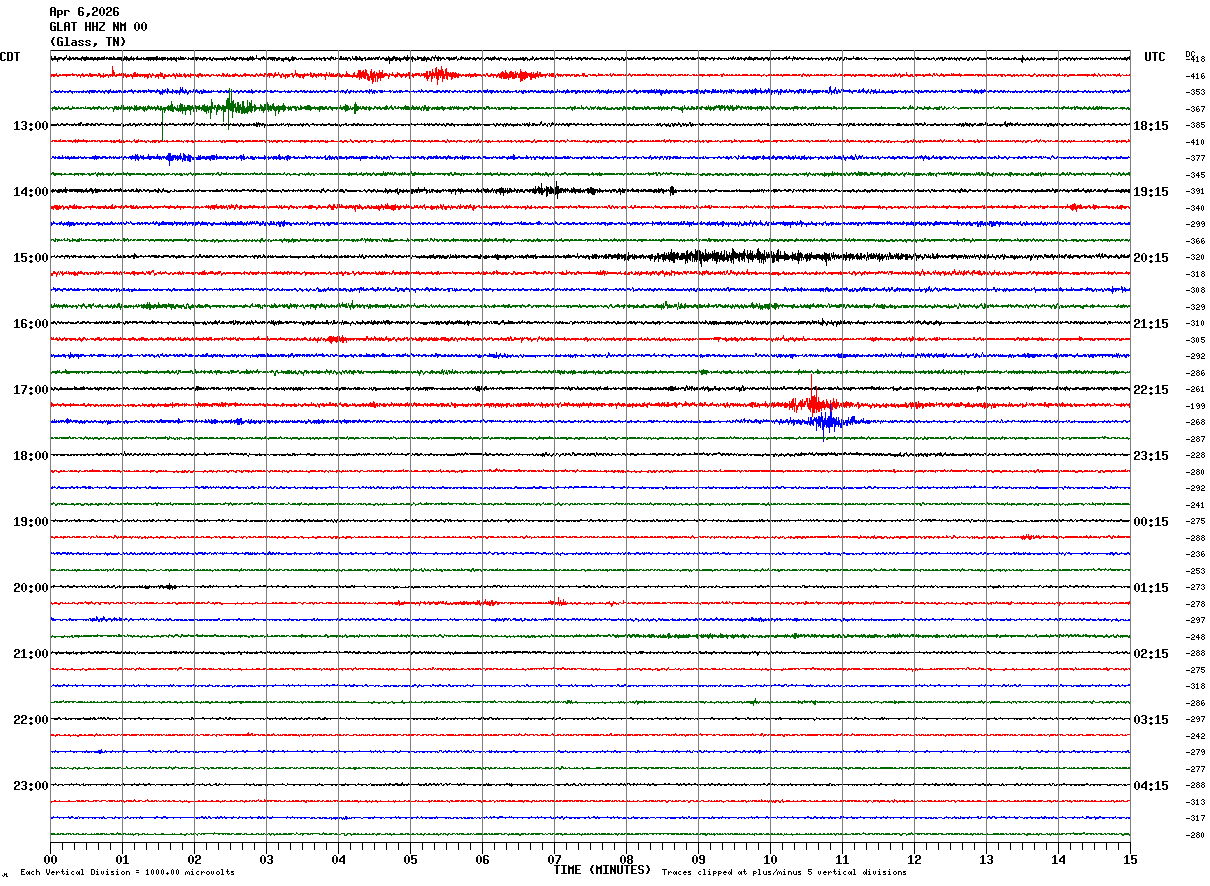Viewport: 1210px width, 886px height.
Task: Click minute tick label 07 on the axis
Action: [x=554, y=859]
